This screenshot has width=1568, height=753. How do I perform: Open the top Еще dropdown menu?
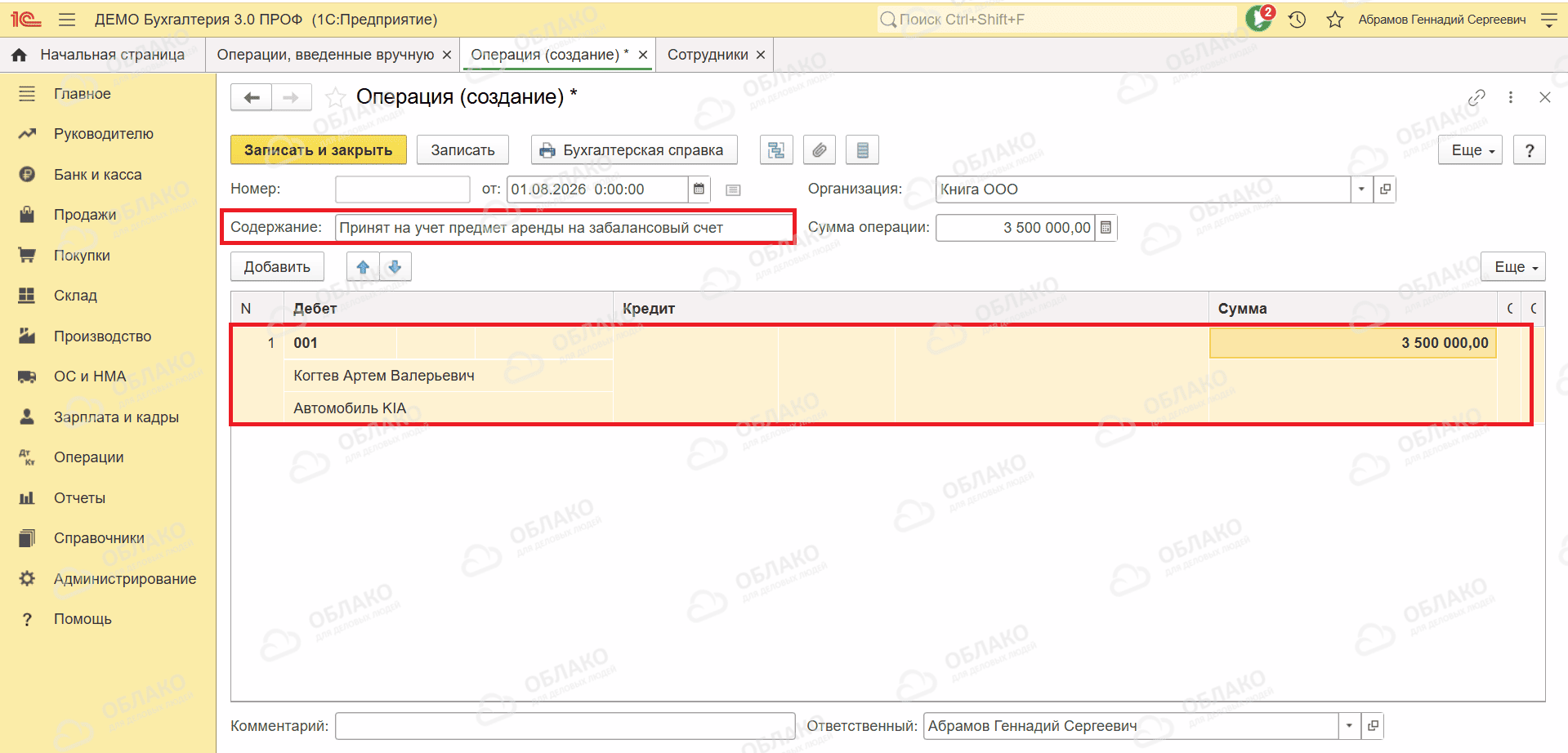(1471, 150)
